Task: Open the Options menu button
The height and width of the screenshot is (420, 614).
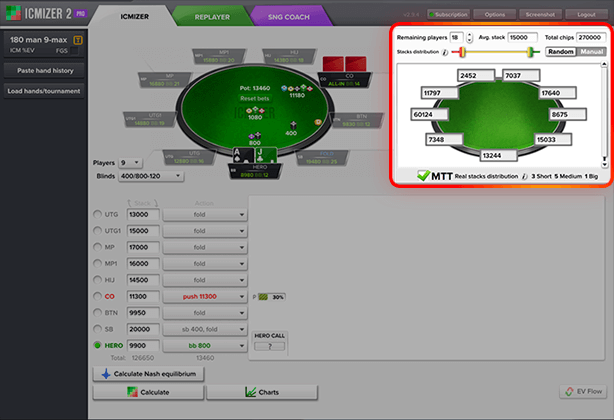Action: point(495,14)
